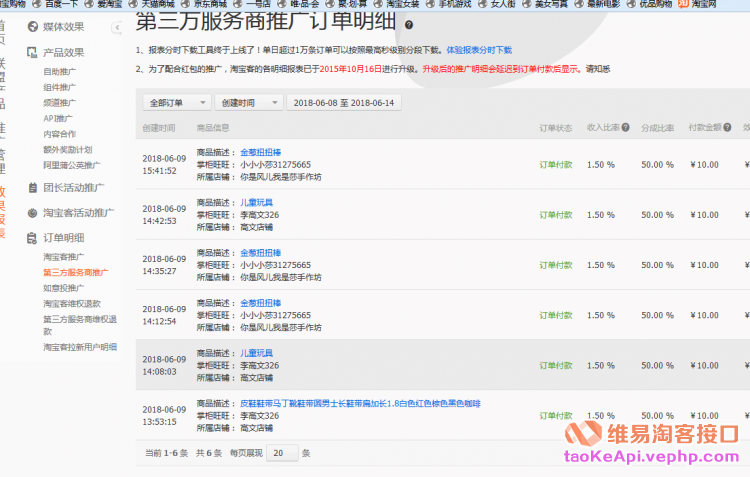This screenshot has width=750, height=477.
Task: Open 金葱扭扭棒 link in the 14:35:27 order
Action: click(x=261, y=253)
